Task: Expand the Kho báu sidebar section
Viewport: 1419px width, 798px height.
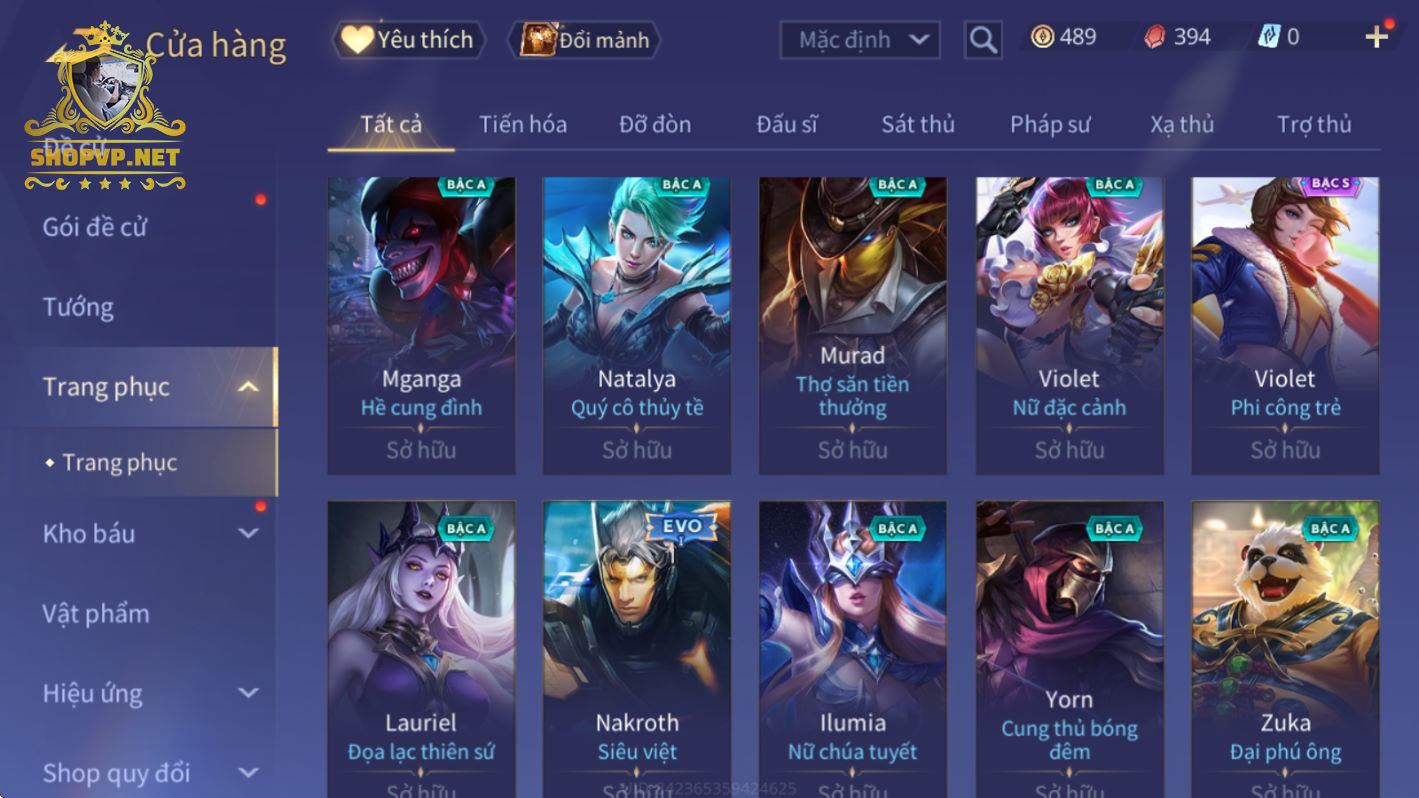Action: 249,533
